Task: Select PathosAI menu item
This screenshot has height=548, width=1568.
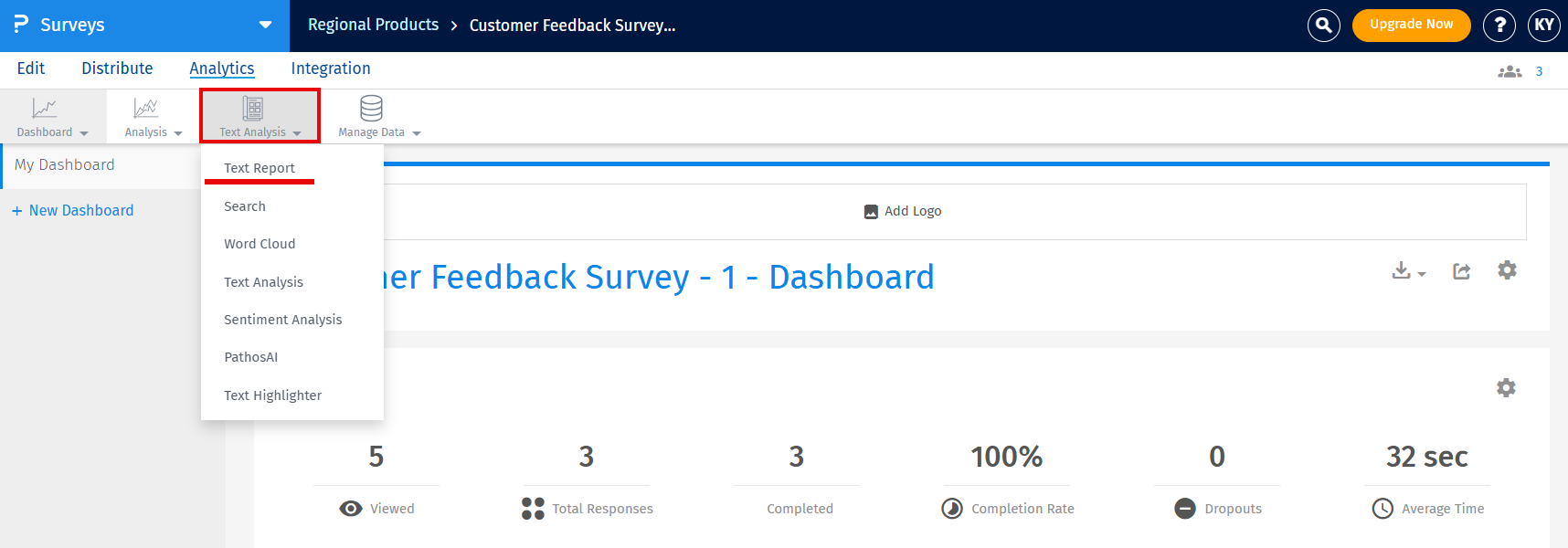Action: [250, 357]
